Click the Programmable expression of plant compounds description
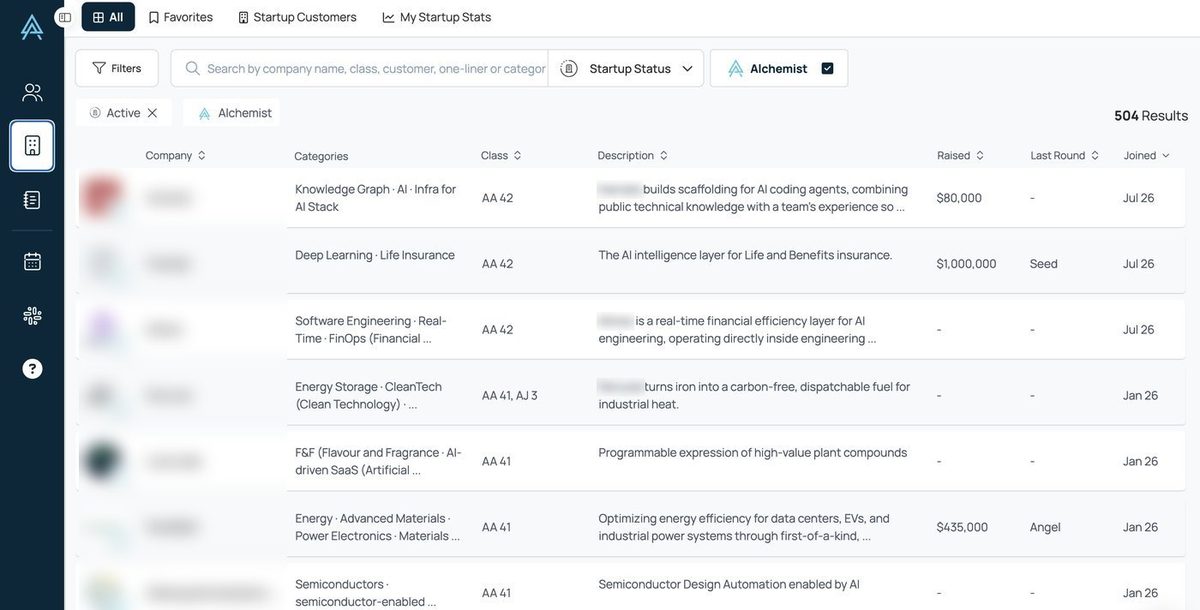1200x610 pixels. coord(753,452)
